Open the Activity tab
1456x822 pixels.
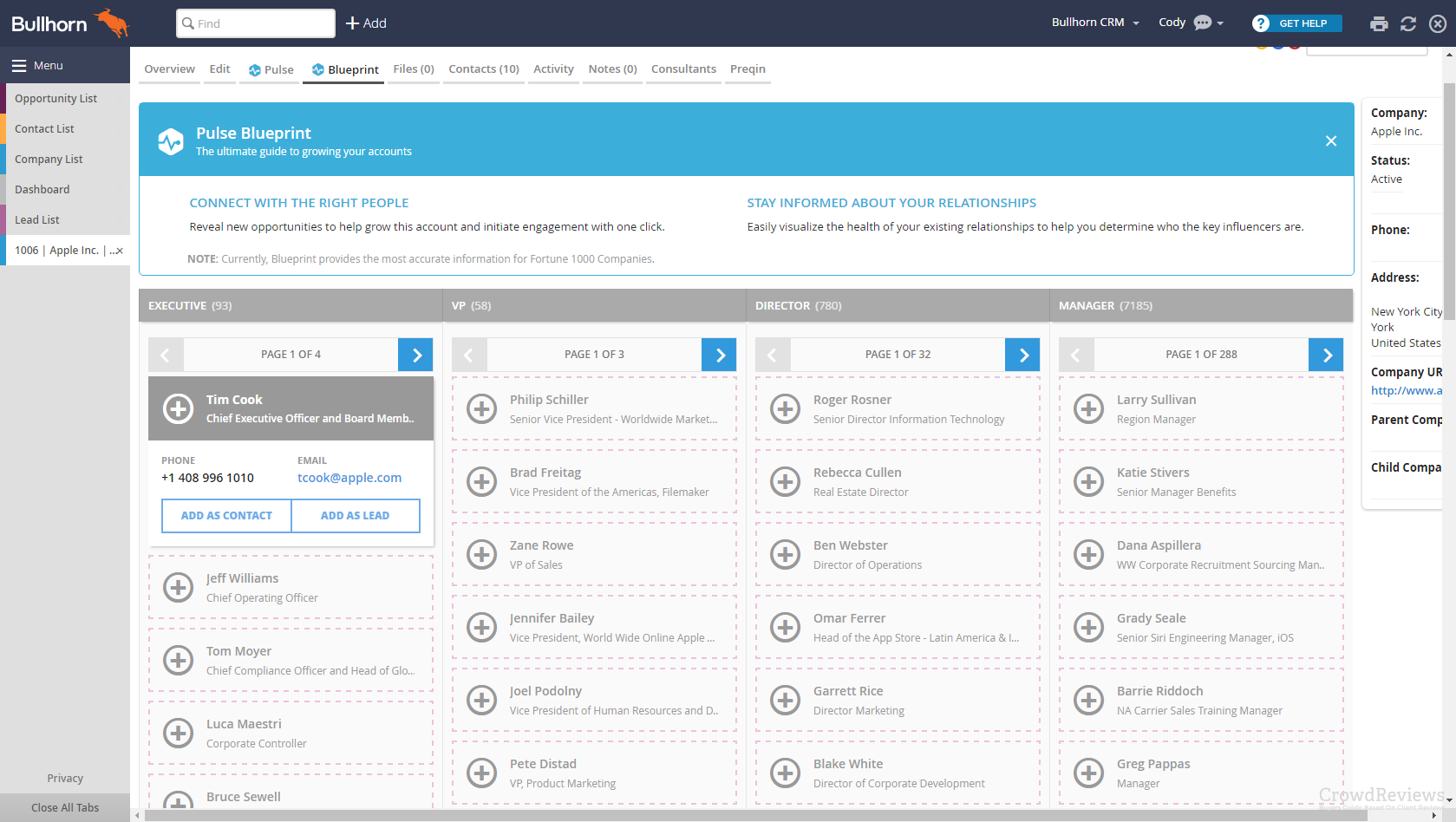554,69
